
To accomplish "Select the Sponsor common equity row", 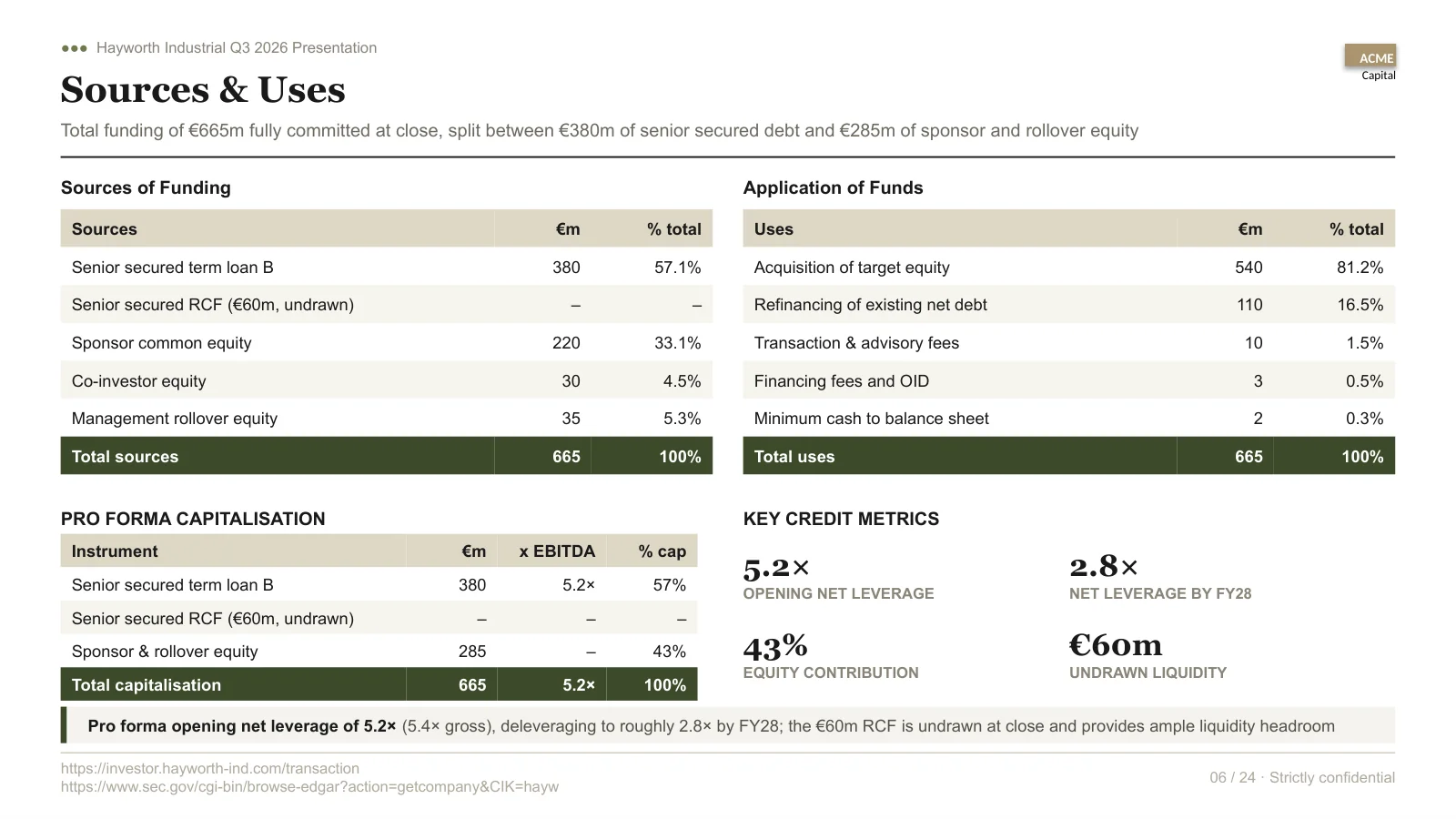I will click(387, 343).
